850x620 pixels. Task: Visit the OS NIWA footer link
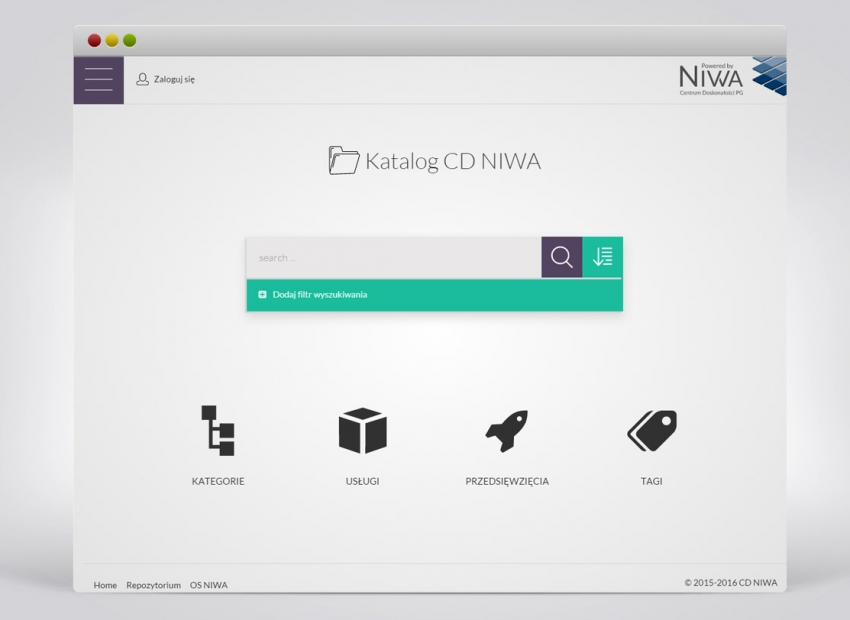(x=209, y=585)
